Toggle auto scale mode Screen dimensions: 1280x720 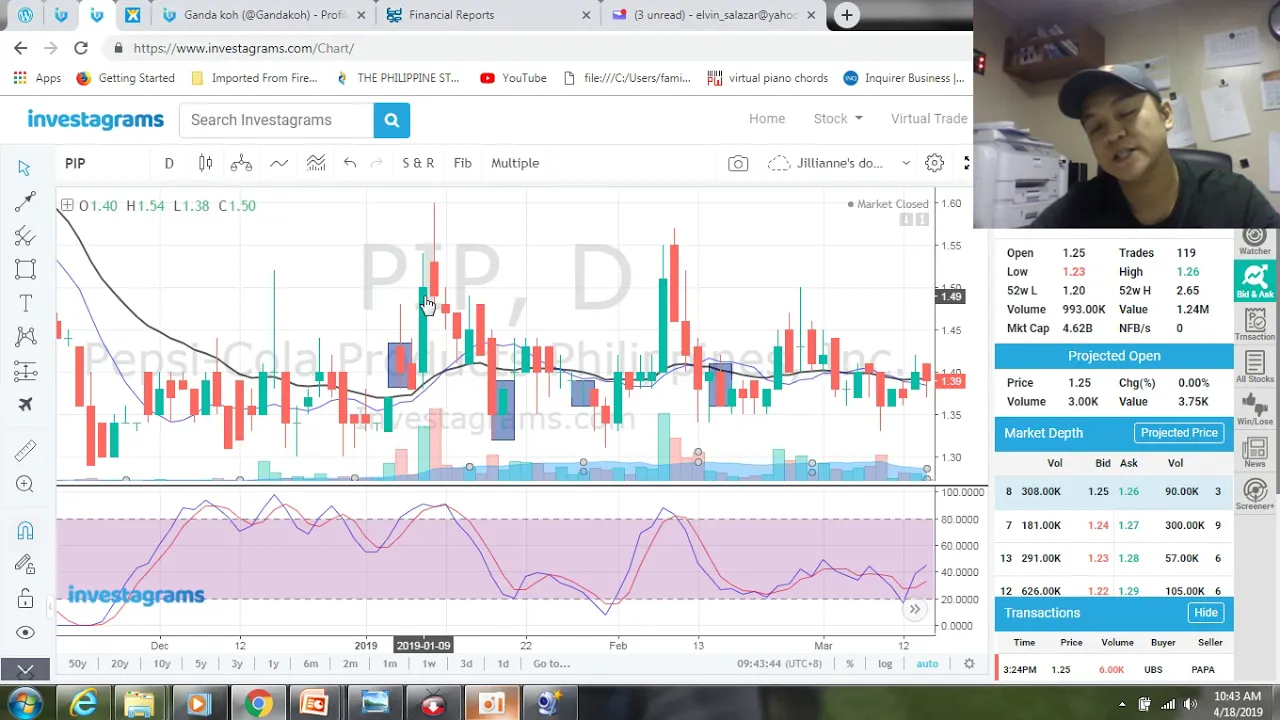click(927, 664)
